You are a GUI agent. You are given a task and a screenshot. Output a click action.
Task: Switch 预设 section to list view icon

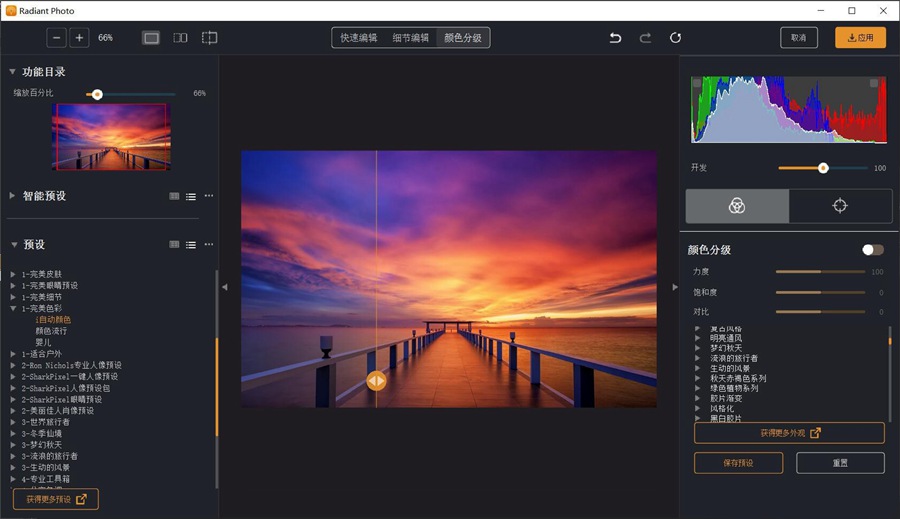click(191, 245)
